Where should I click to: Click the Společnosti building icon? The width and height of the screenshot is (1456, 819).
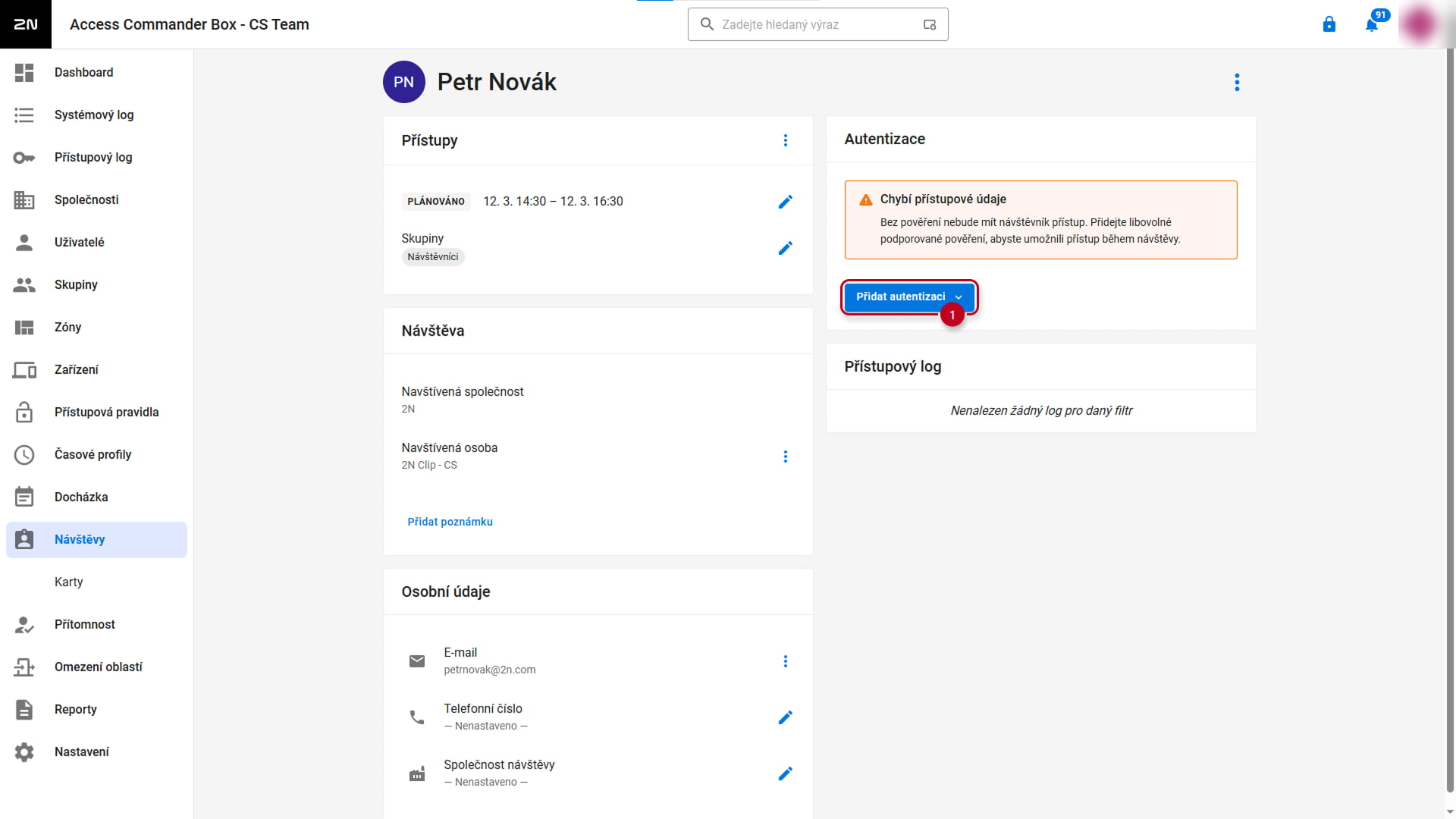[24, 200]
